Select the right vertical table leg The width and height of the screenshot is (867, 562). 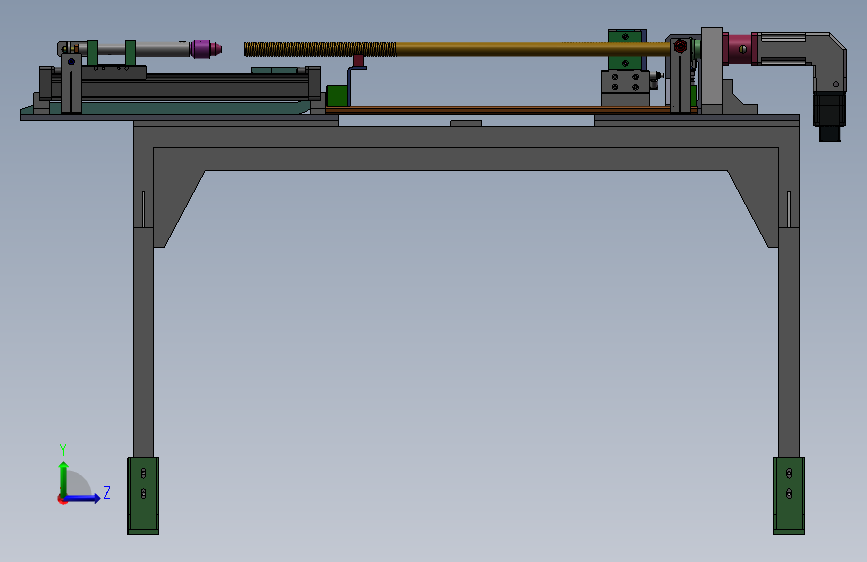pos(788,343)
